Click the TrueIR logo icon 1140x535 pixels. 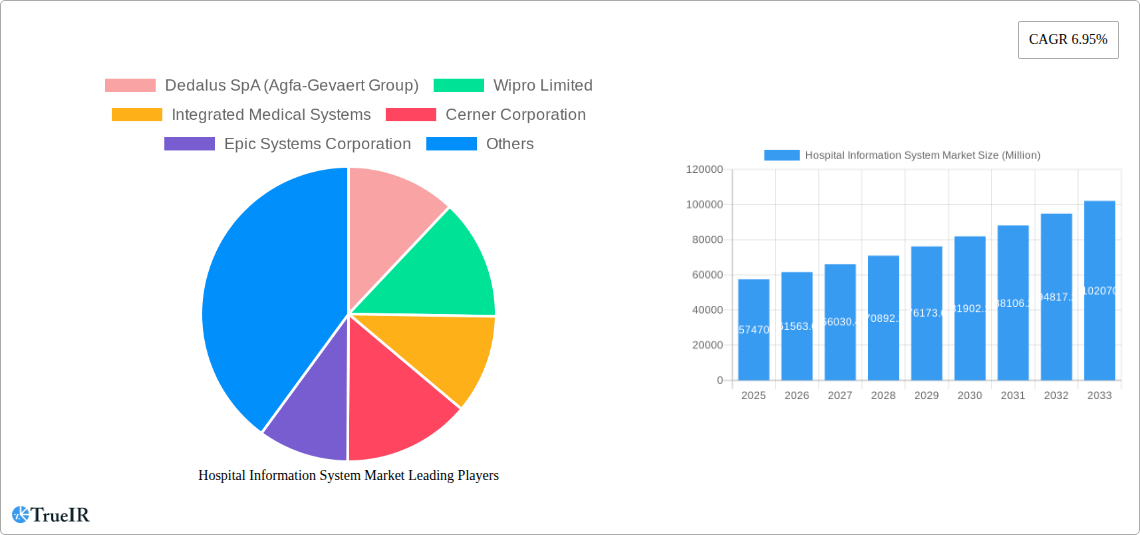pyautogui.click(x=20, y=515)
